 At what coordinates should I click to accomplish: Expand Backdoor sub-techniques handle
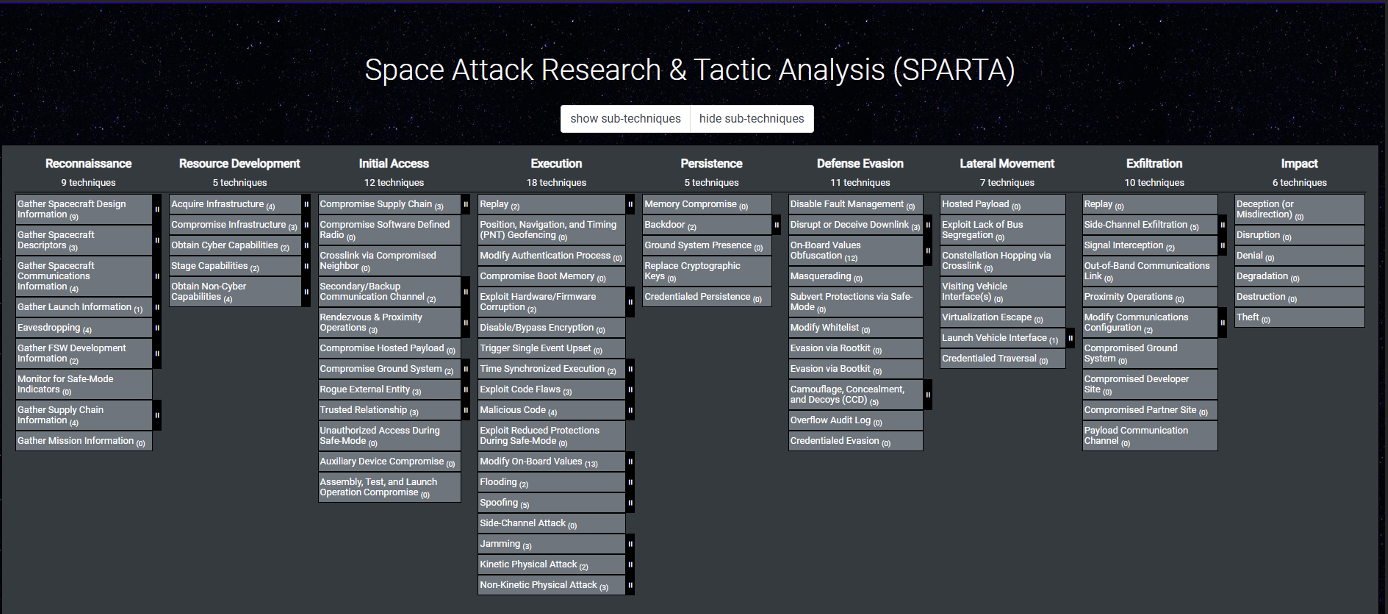coord(776,225)
